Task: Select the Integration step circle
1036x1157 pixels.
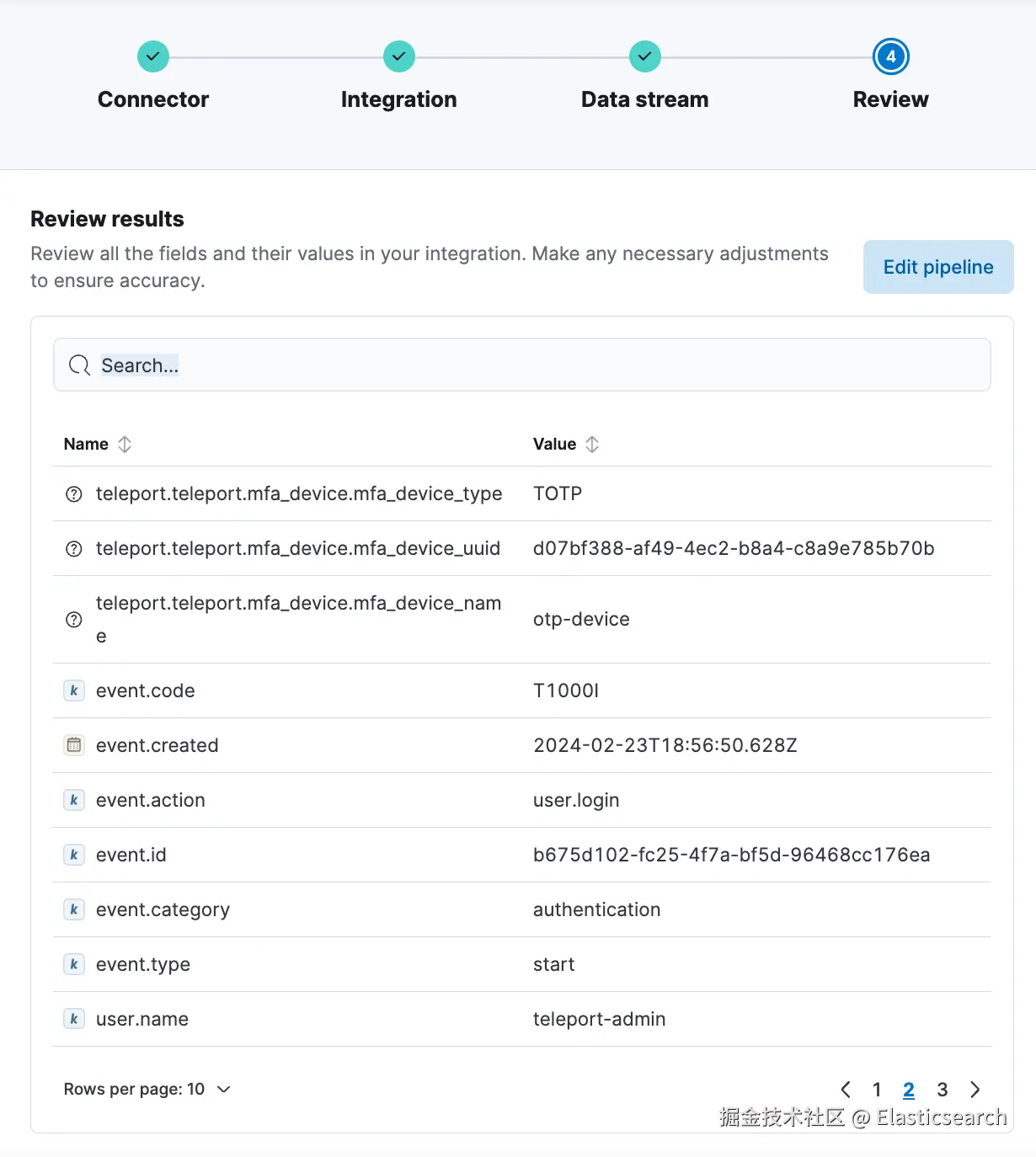Action: pos(398,57)
